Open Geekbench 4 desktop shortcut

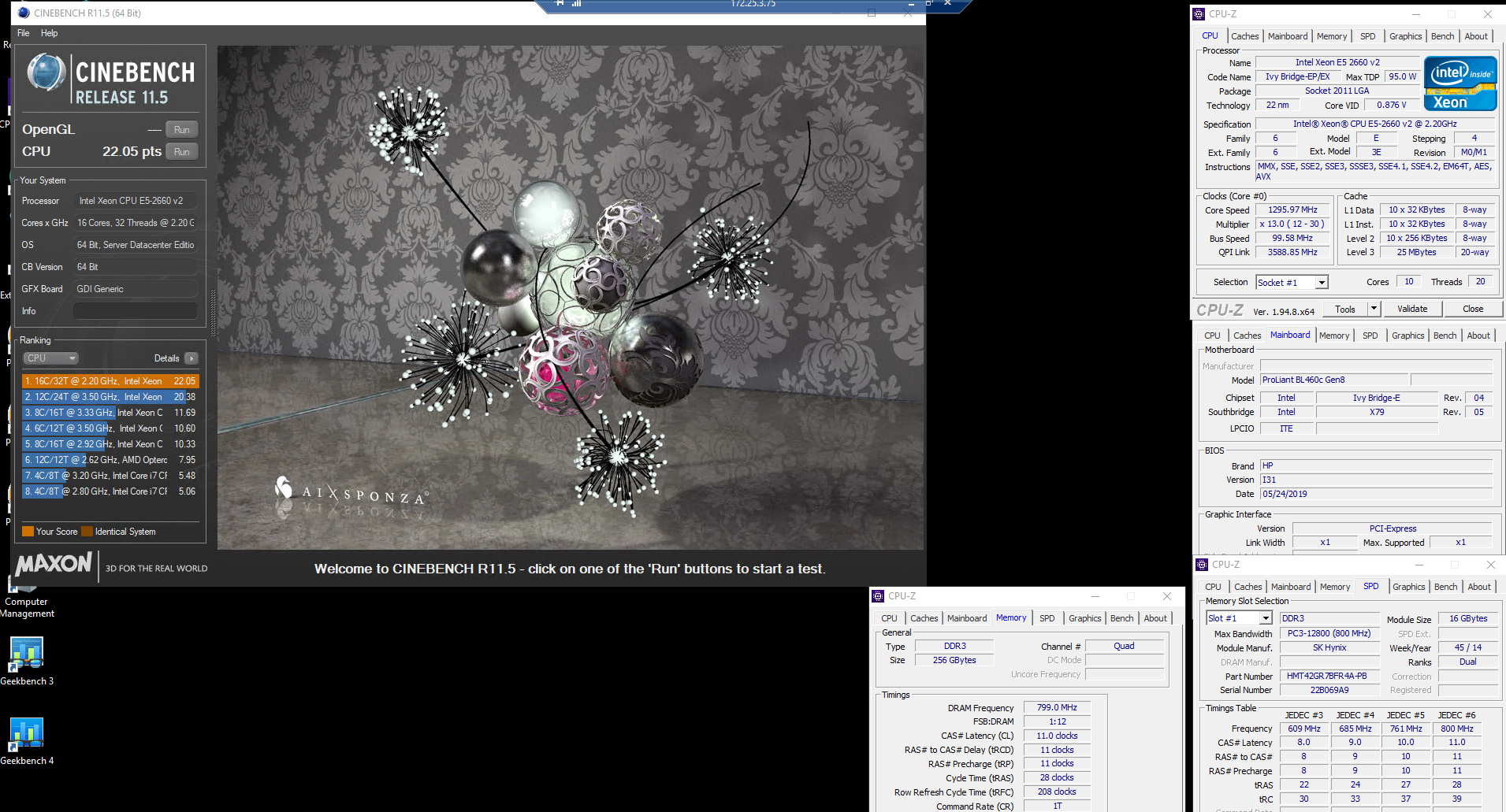tap(27, 740)
